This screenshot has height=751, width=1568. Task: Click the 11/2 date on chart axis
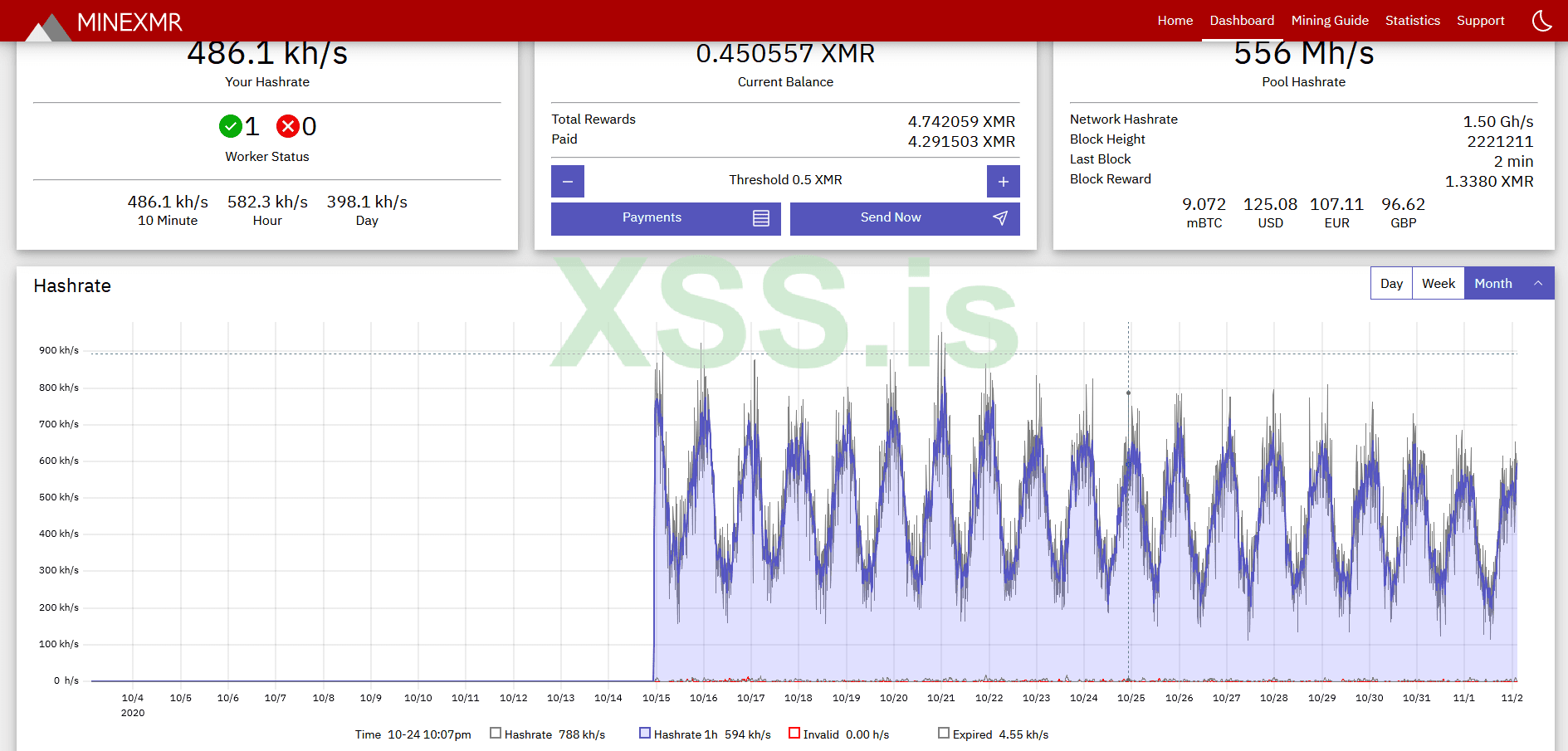tap(1512, 698)
